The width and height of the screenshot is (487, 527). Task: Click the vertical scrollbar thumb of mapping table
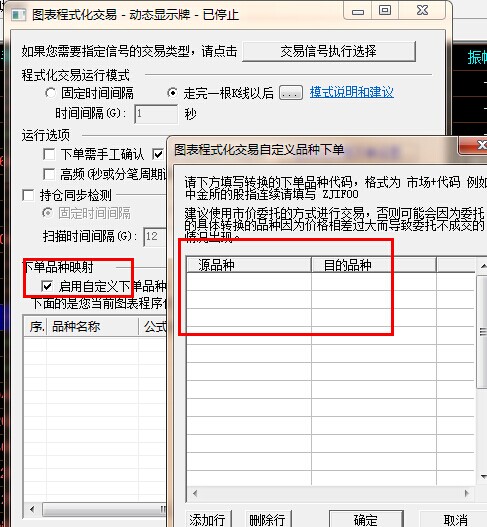point(483,332)
